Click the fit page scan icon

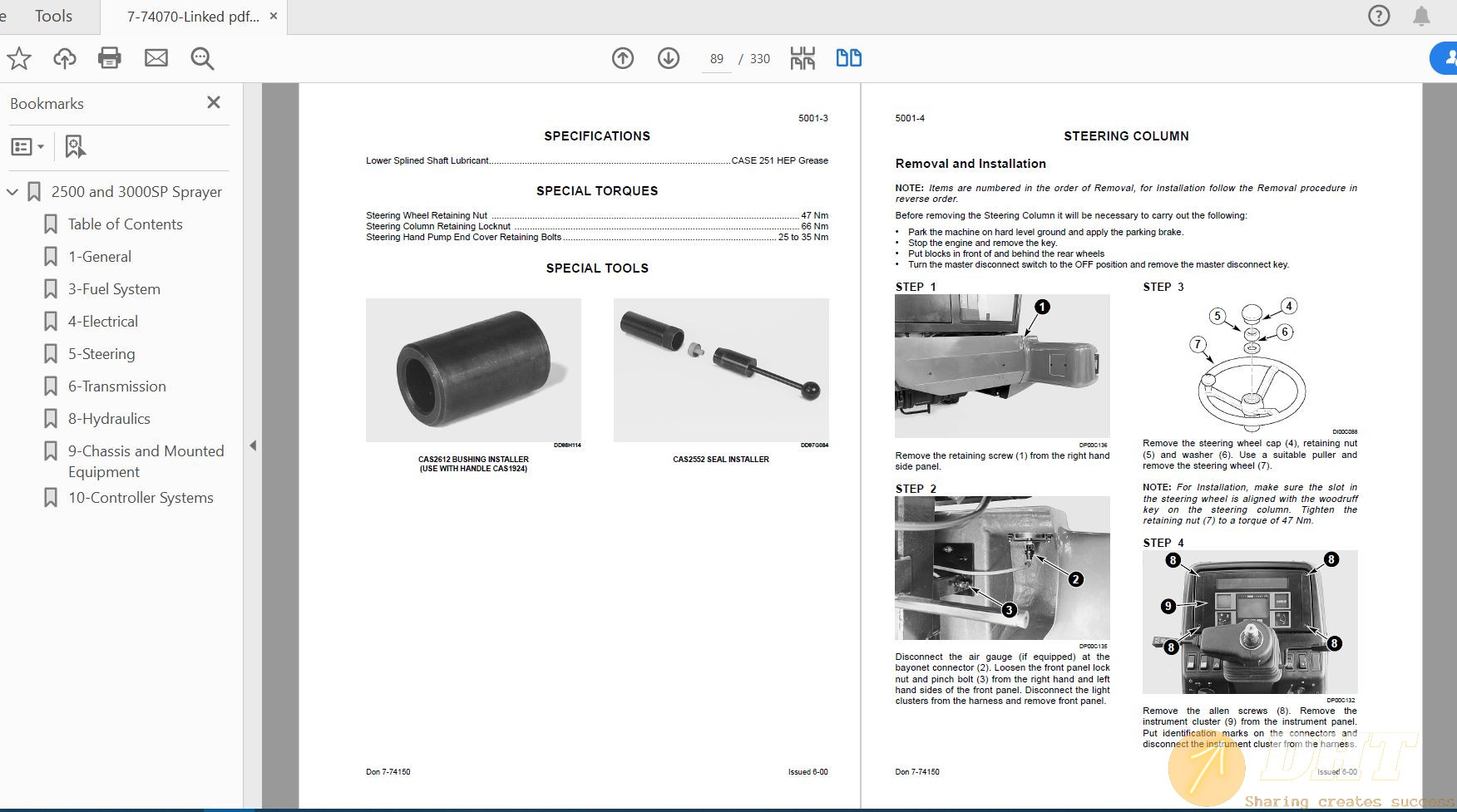click(x=803, y=58)
